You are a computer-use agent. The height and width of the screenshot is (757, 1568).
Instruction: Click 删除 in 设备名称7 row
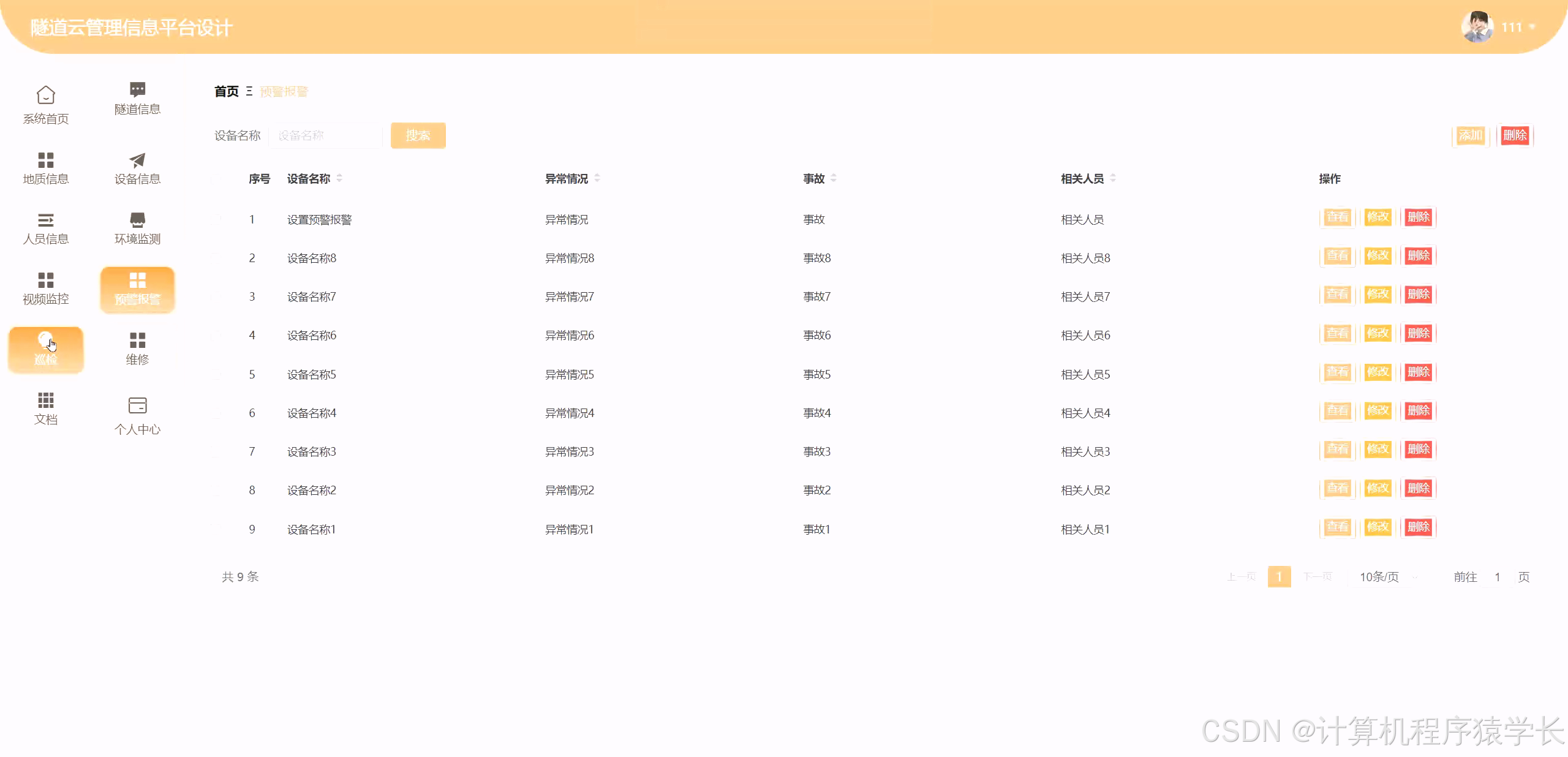(1419, 295)
